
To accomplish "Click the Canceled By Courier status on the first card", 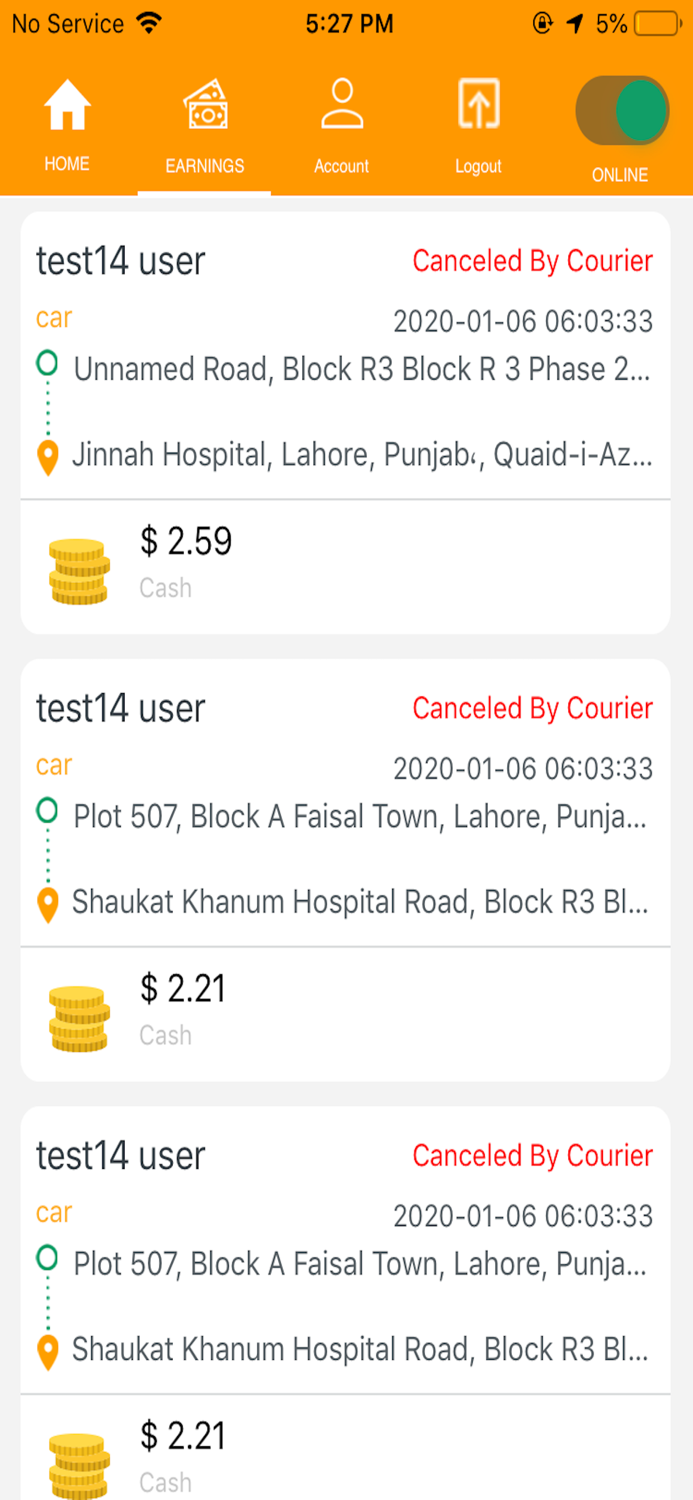I will pos(532,261).
